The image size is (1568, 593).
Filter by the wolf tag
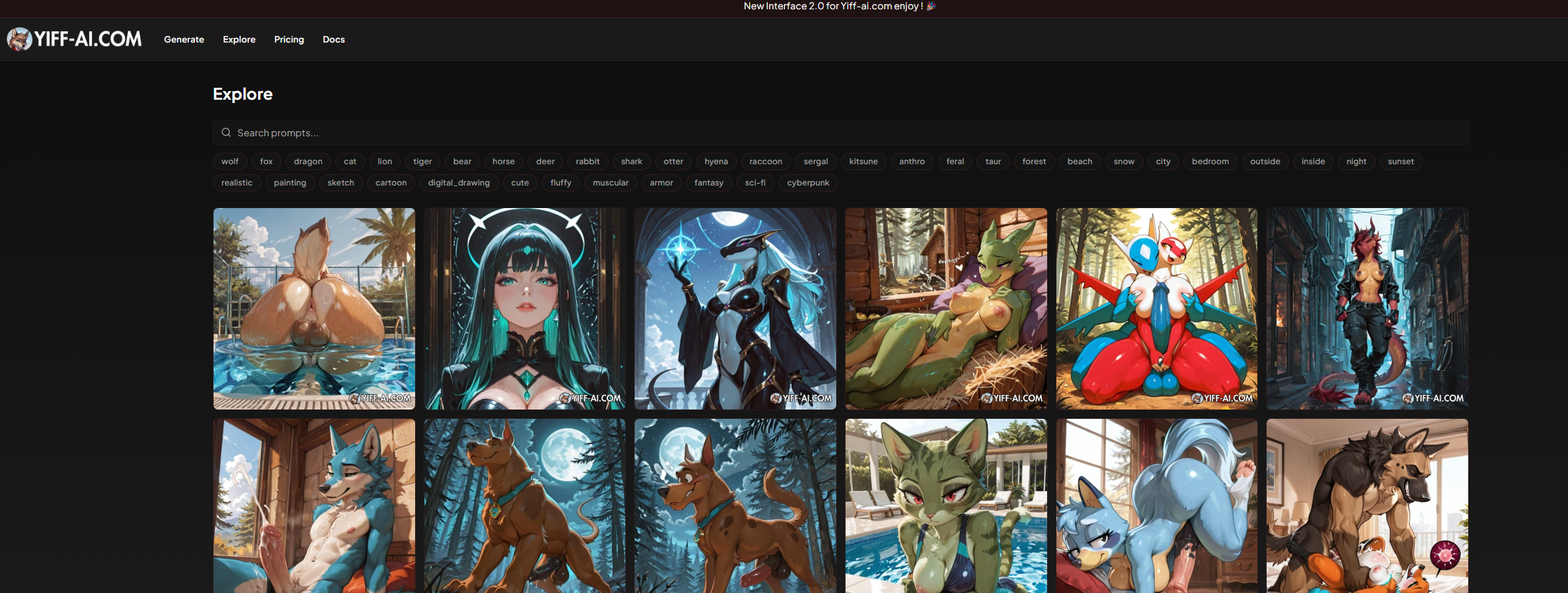[230, 162]
